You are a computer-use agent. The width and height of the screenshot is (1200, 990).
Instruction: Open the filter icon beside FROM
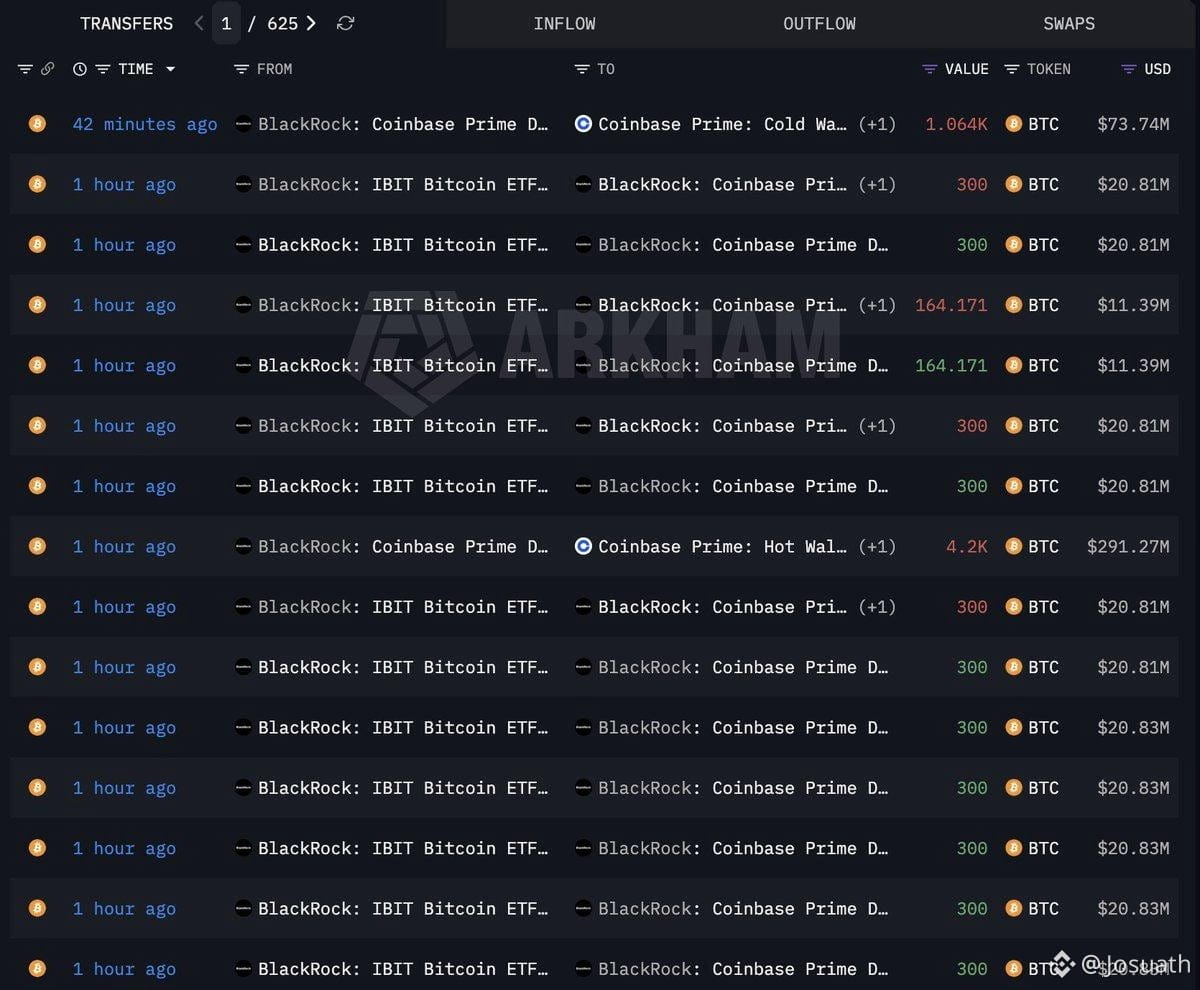241,69
